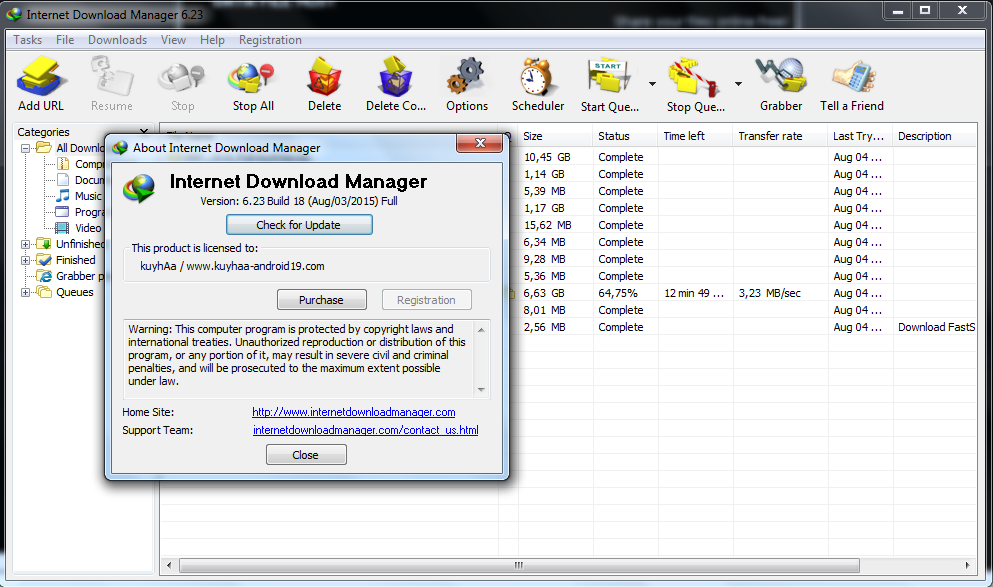Open the Stop Queue dropdown arrow

point(738,84)
